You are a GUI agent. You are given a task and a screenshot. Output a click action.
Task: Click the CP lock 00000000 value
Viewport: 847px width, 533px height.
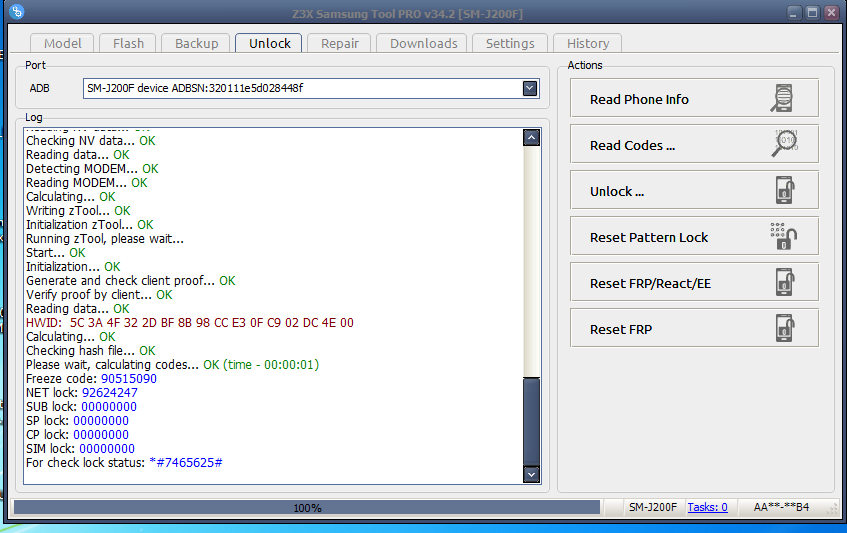[101, 435]
